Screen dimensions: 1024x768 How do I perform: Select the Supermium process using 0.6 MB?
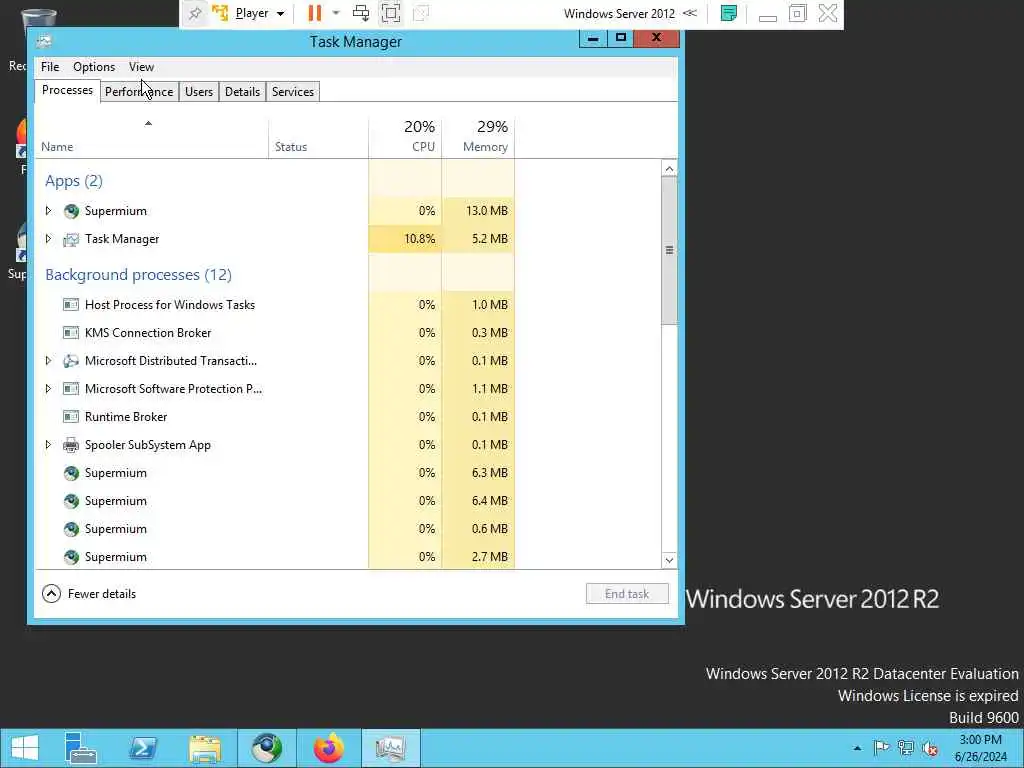point(274,529)
